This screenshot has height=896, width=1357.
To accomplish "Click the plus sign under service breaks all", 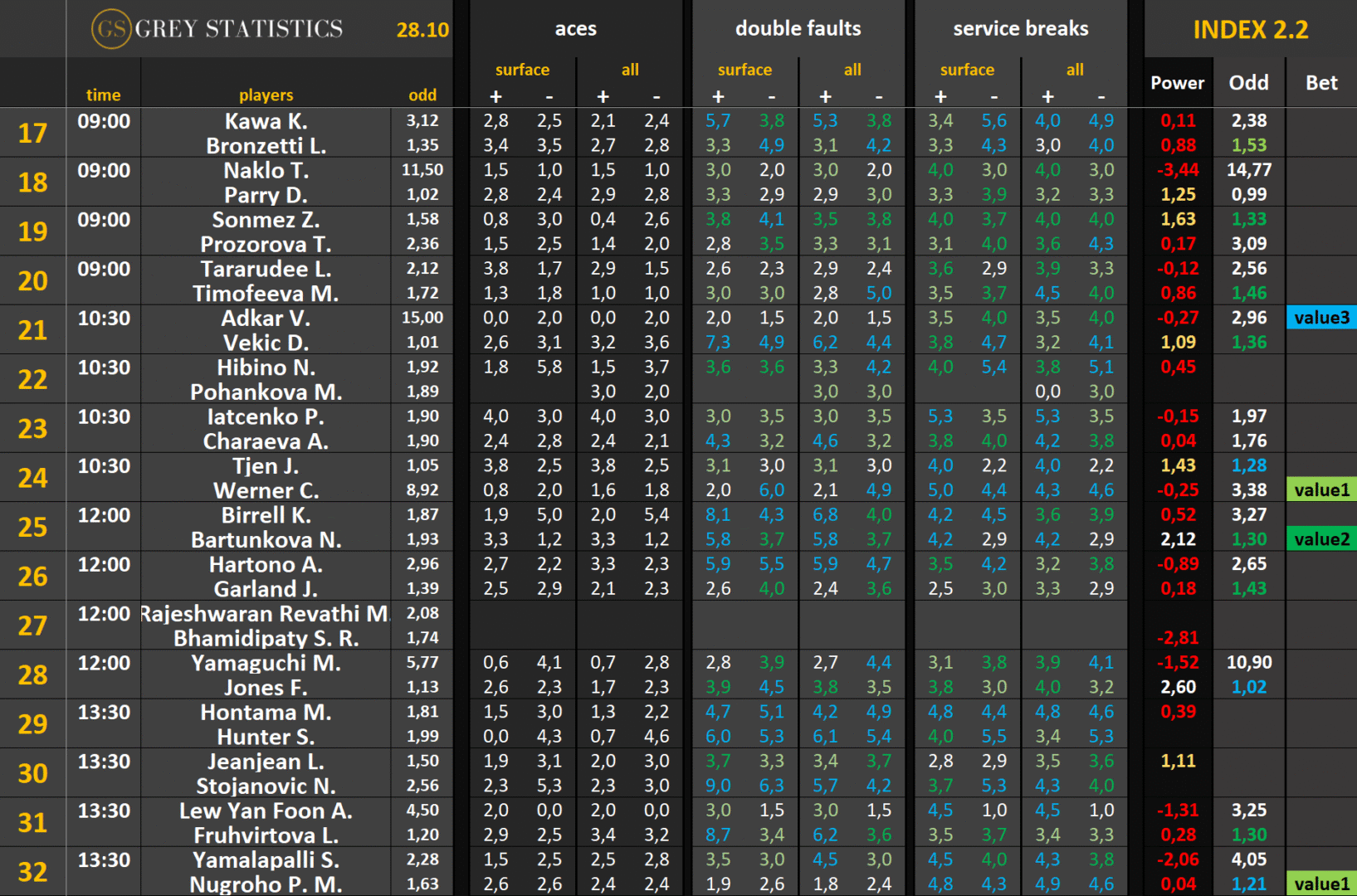I will pyautogui.click(x=1047, y=96).
